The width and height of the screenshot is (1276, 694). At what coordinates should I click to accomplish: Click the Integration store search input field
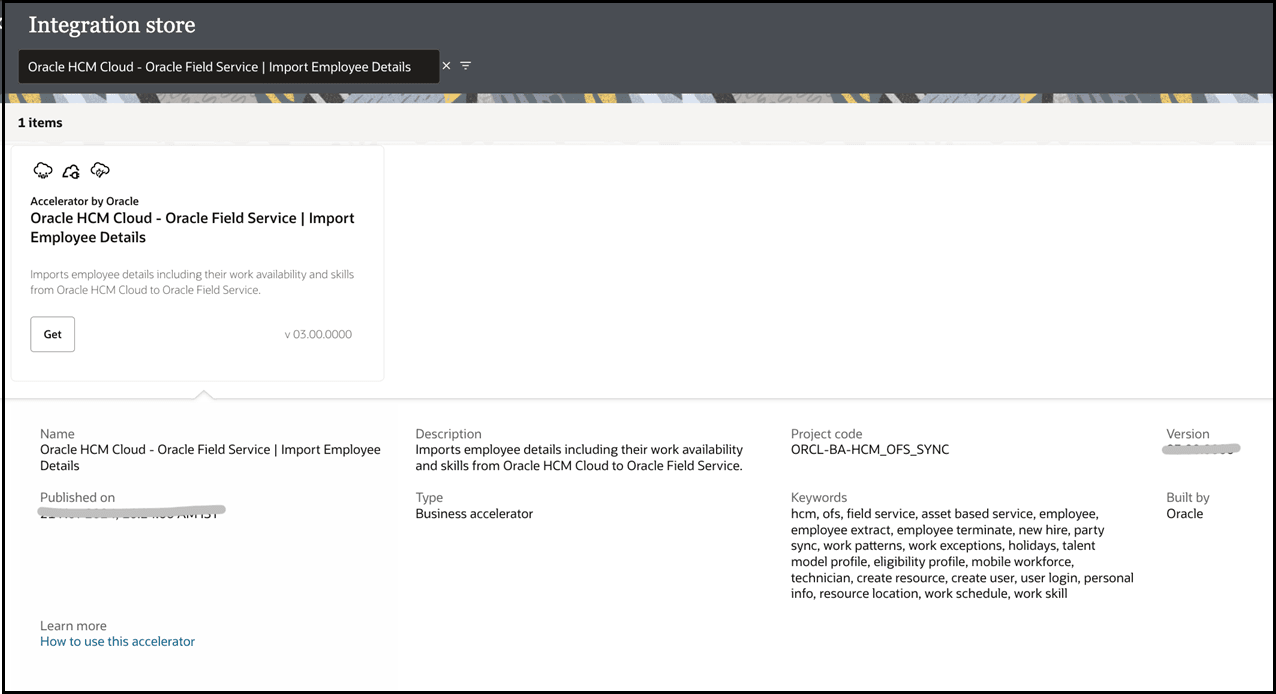pos(228,67)
